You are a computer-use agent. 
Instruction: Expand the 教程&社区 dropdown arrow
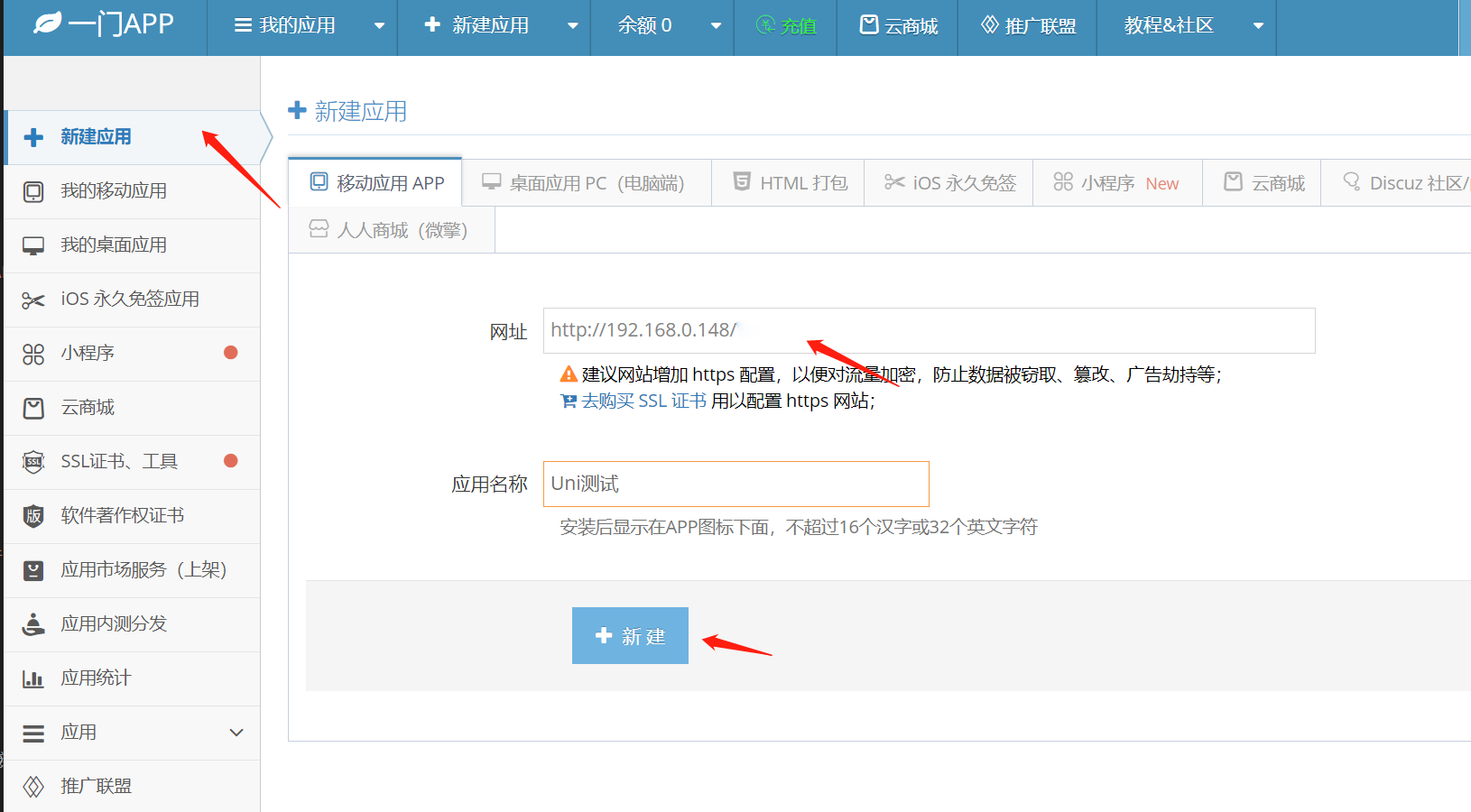pos(1259,26)
